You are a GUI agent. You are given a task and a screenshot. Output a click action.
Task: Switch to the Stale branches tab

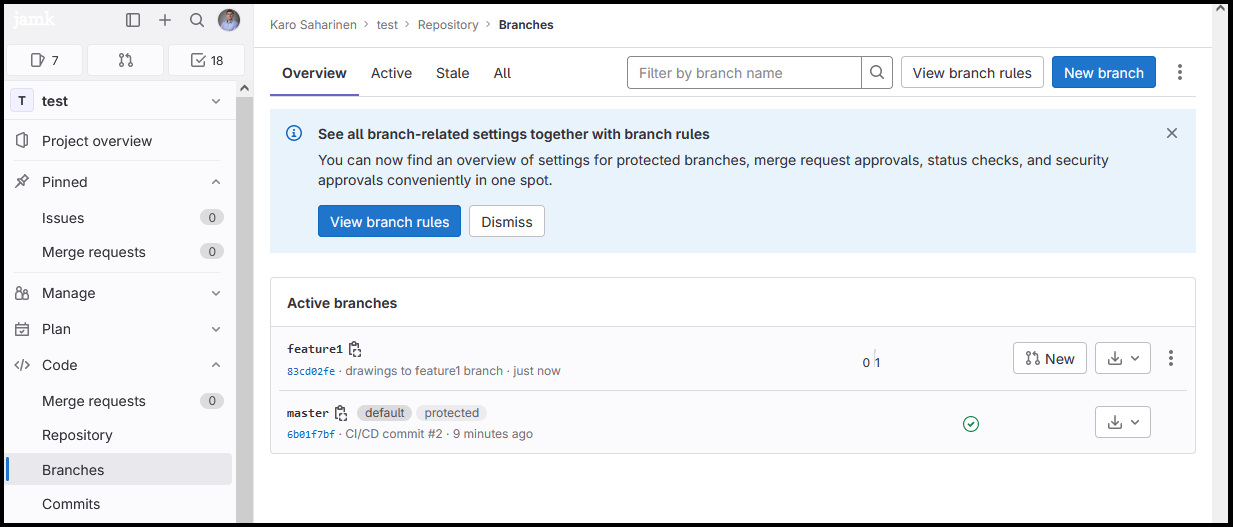(x=452, y=73)
